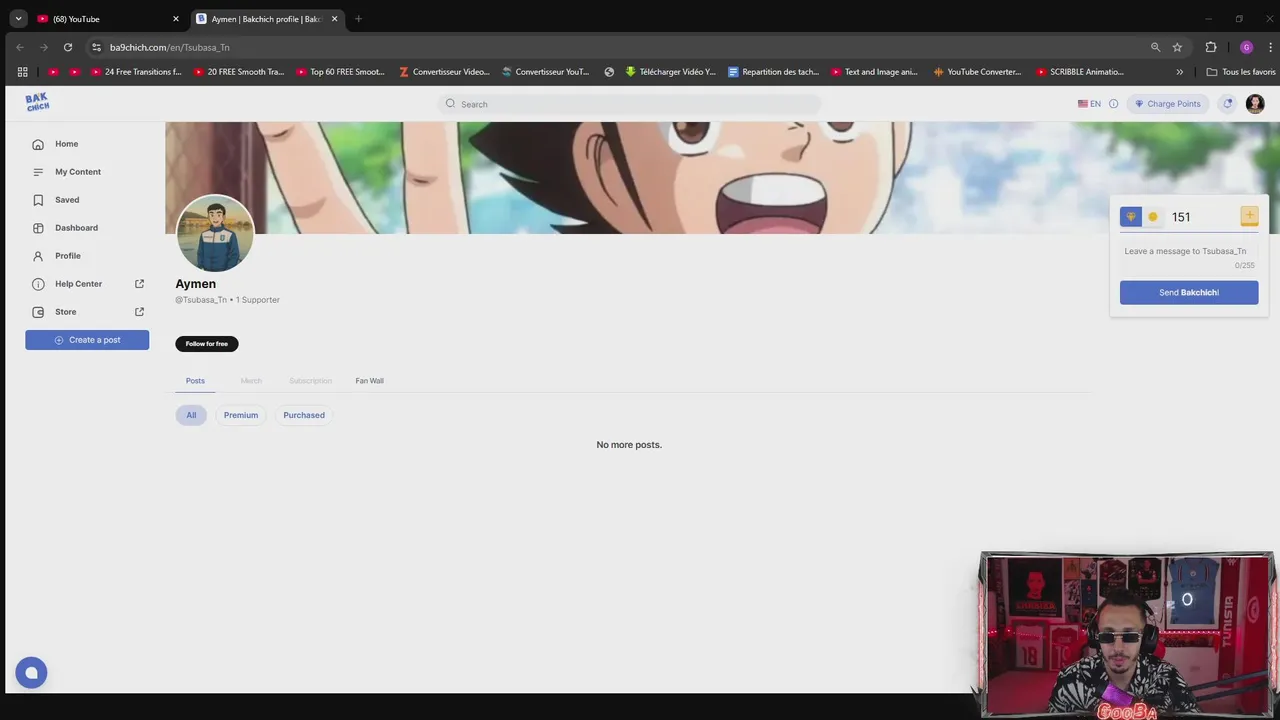Switch to the Merch tab
Screen dimensions: 1280x720
point(251,381)
